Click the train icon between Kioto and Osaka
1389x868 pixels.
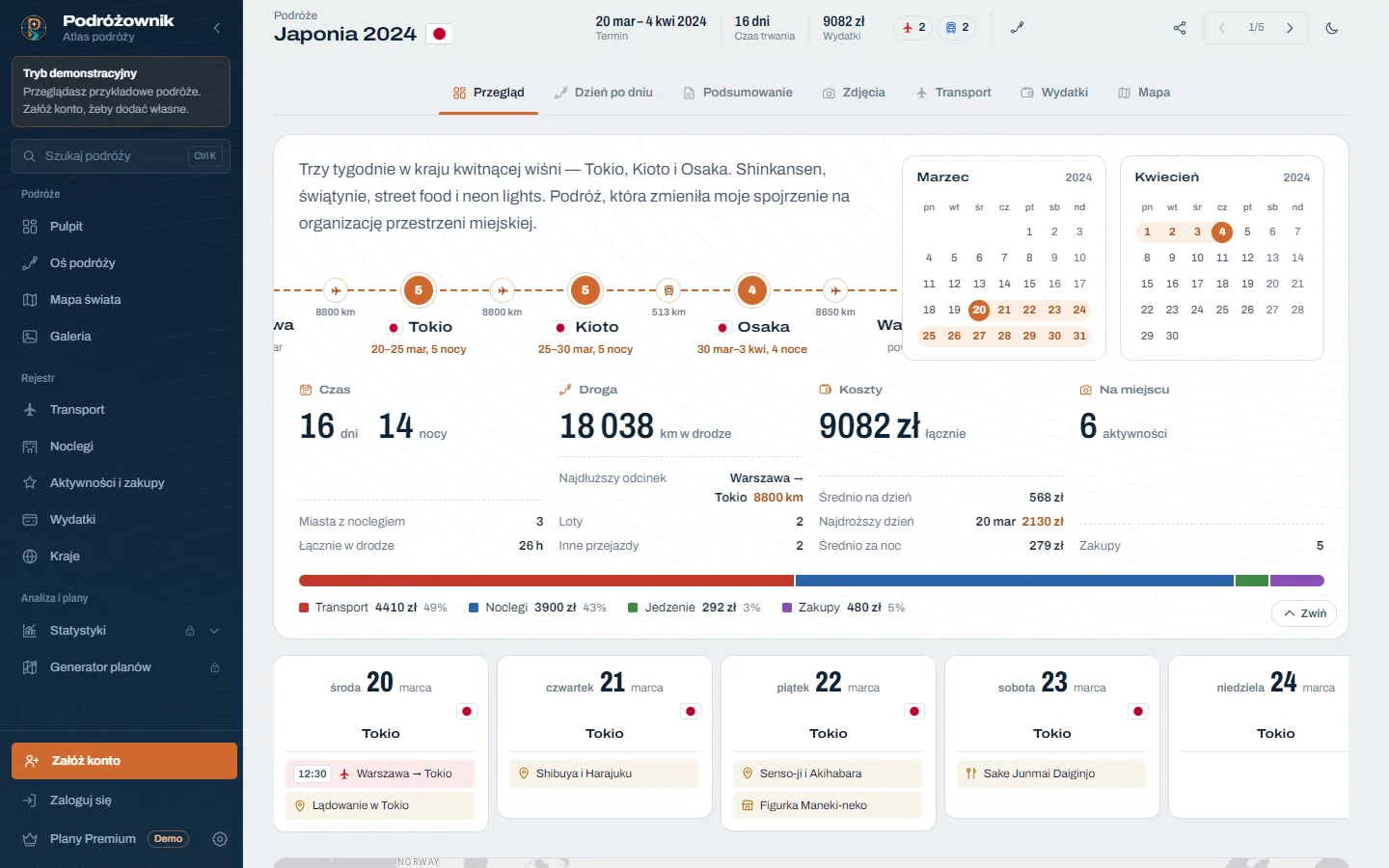pyautogui.click(x=668, y=290)
